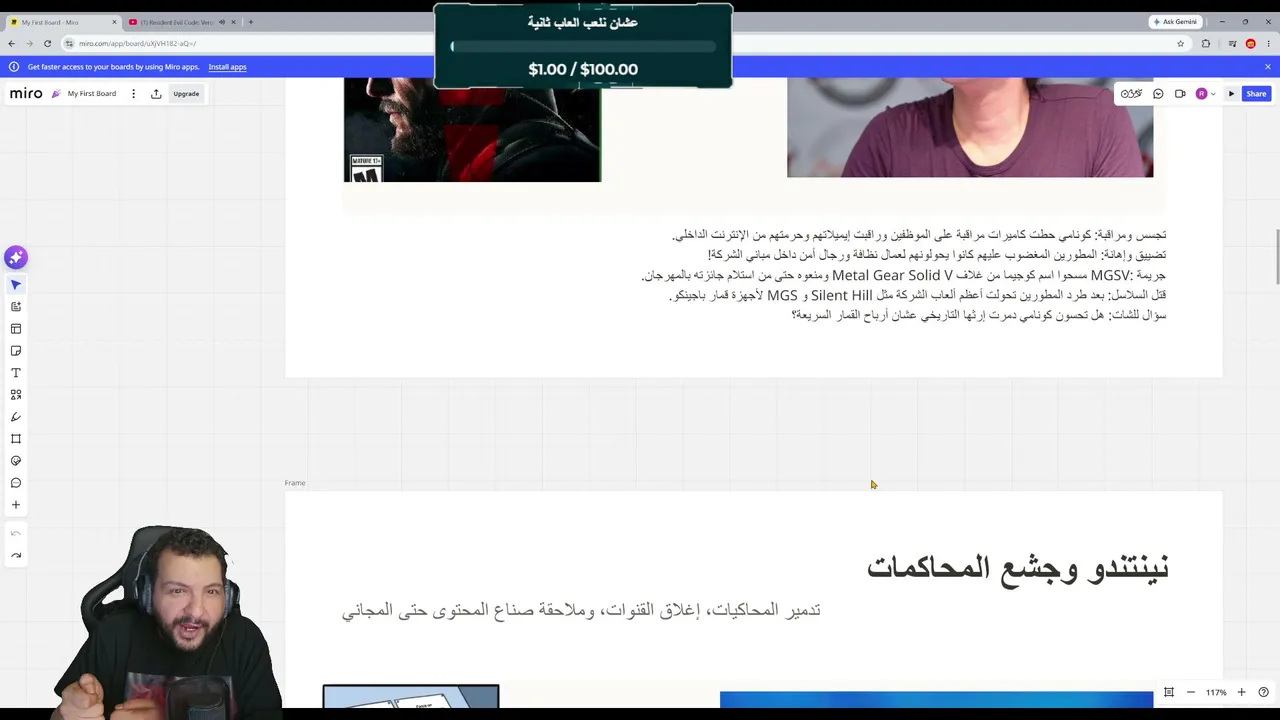Click the line starting 'تضييق وإهانة'
Image resolution: width=1280 pixels, height=720 pixels.
[x=937, y=255]
